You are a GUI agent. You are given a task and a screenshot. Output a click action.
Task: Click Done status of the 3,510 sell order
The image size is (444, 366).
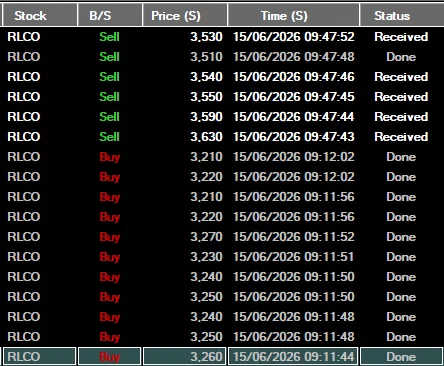tap(401, 57)
